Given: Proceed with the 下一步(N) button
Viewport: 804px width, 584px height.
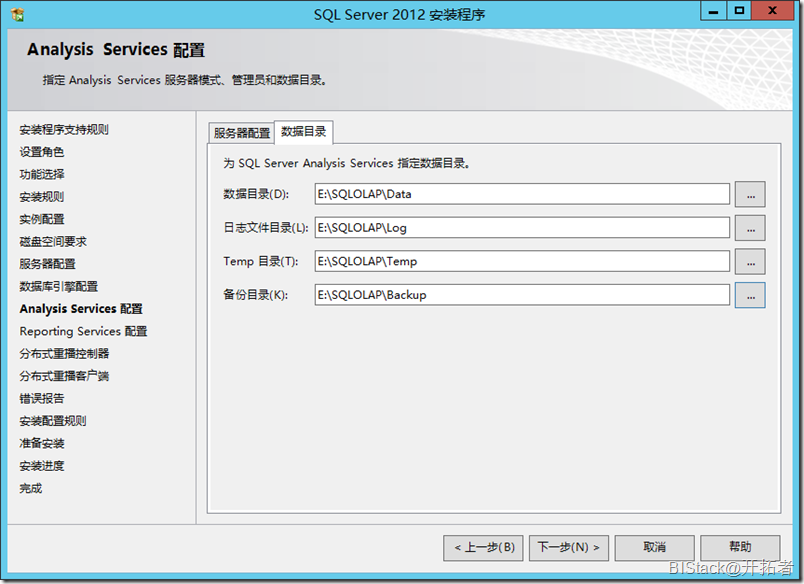Looking at the screenshot, I should (569, 548).
